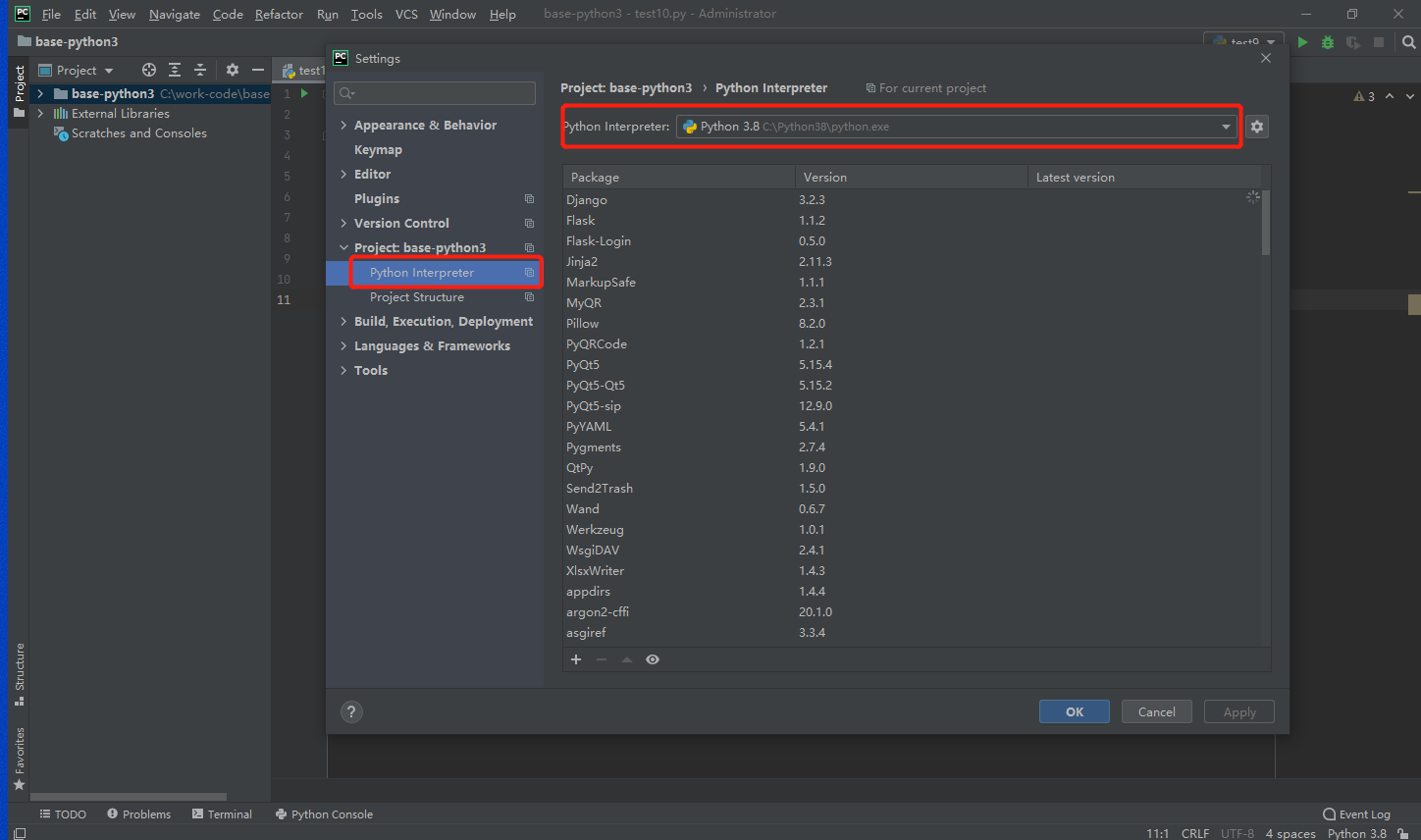Toggle show early releases eye icon
This screenshot has height=840, width=1421.
pyautogui.click(x=653, y=659)
